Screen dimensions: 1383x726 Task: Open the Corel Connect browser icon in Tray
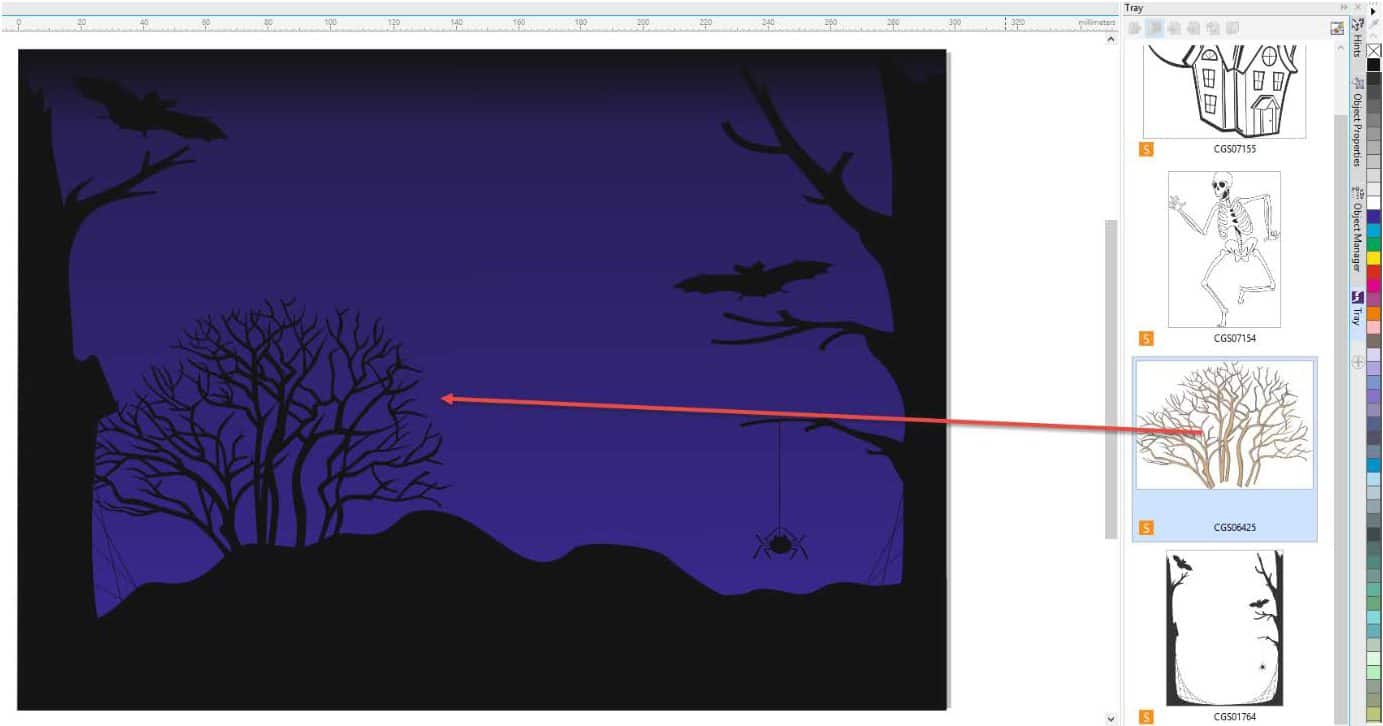(x=1338, y=28)
